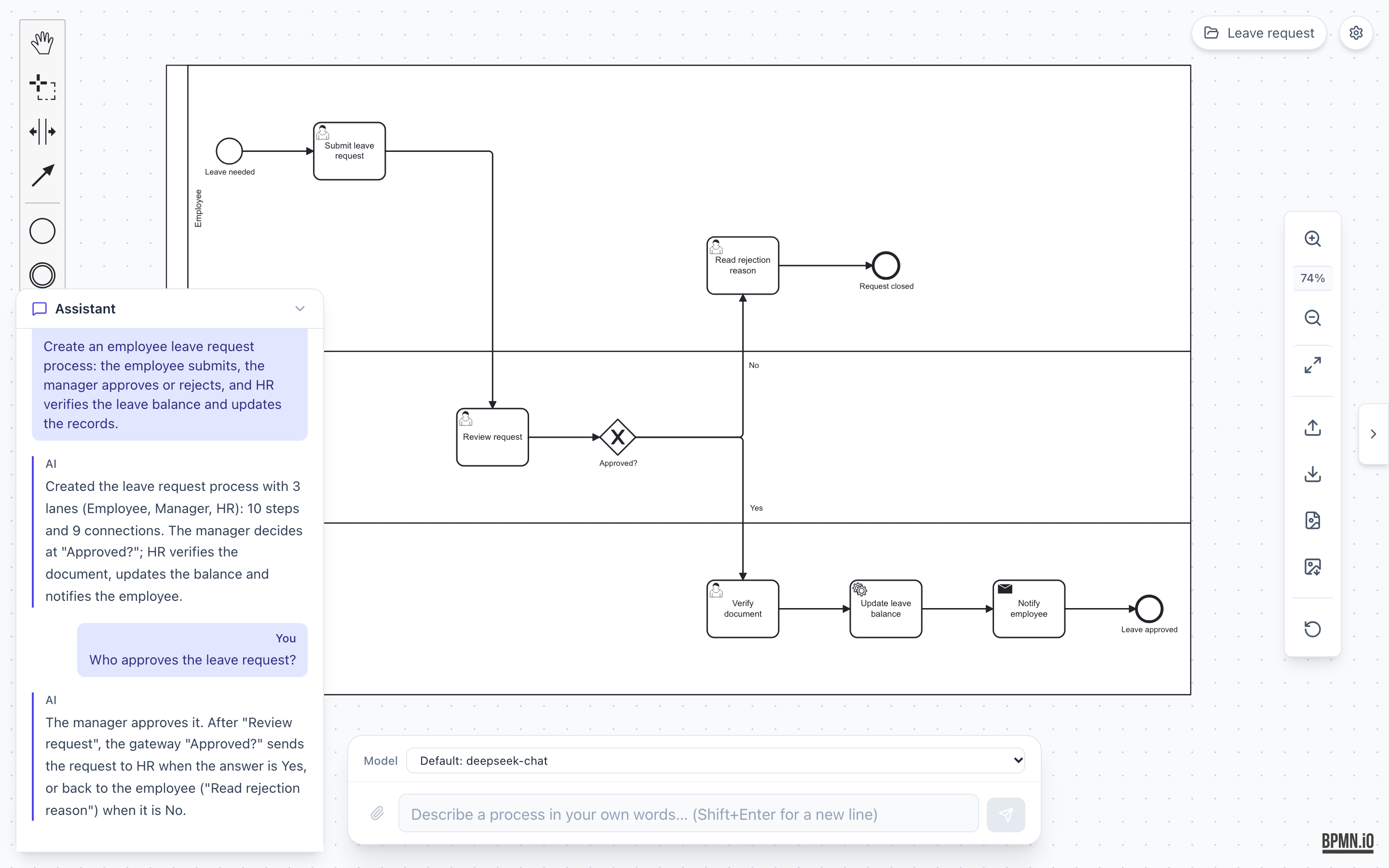This screenshot has height=868, width=1389.
Task: Click the fit-to-viewport expand arrows icon
Action: click(x=1312, y=365)
